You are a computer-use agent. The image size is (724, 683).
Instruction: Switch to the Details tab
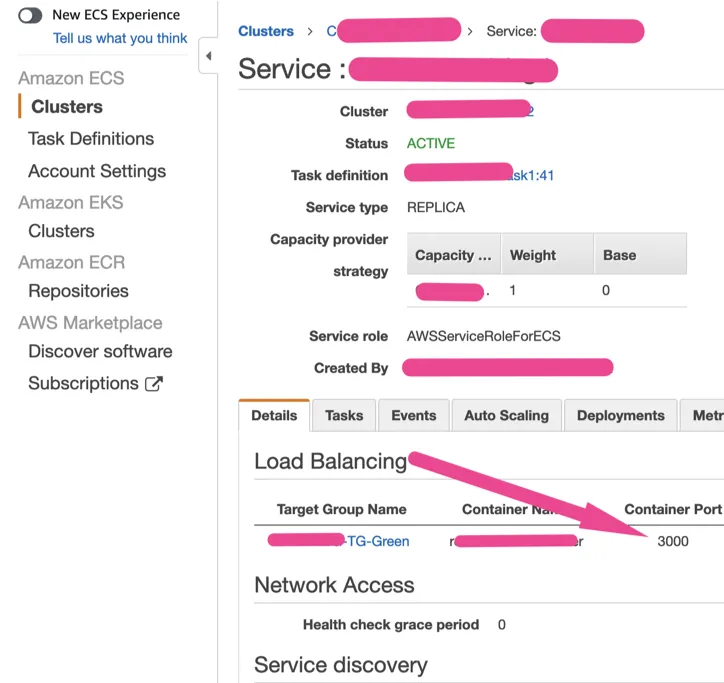[x=274, y=415]
